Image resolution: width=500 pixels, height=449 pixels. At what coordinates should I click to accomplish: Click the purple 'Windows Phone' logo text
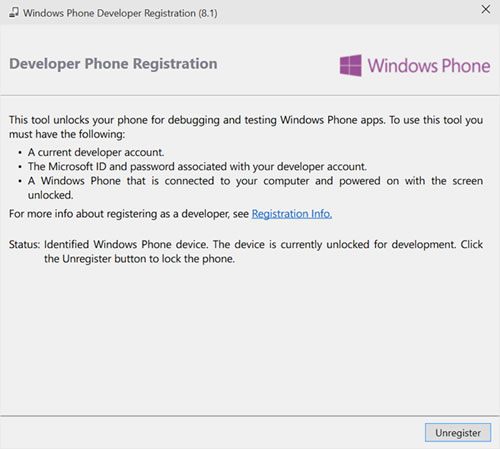(x=429, y=66)
